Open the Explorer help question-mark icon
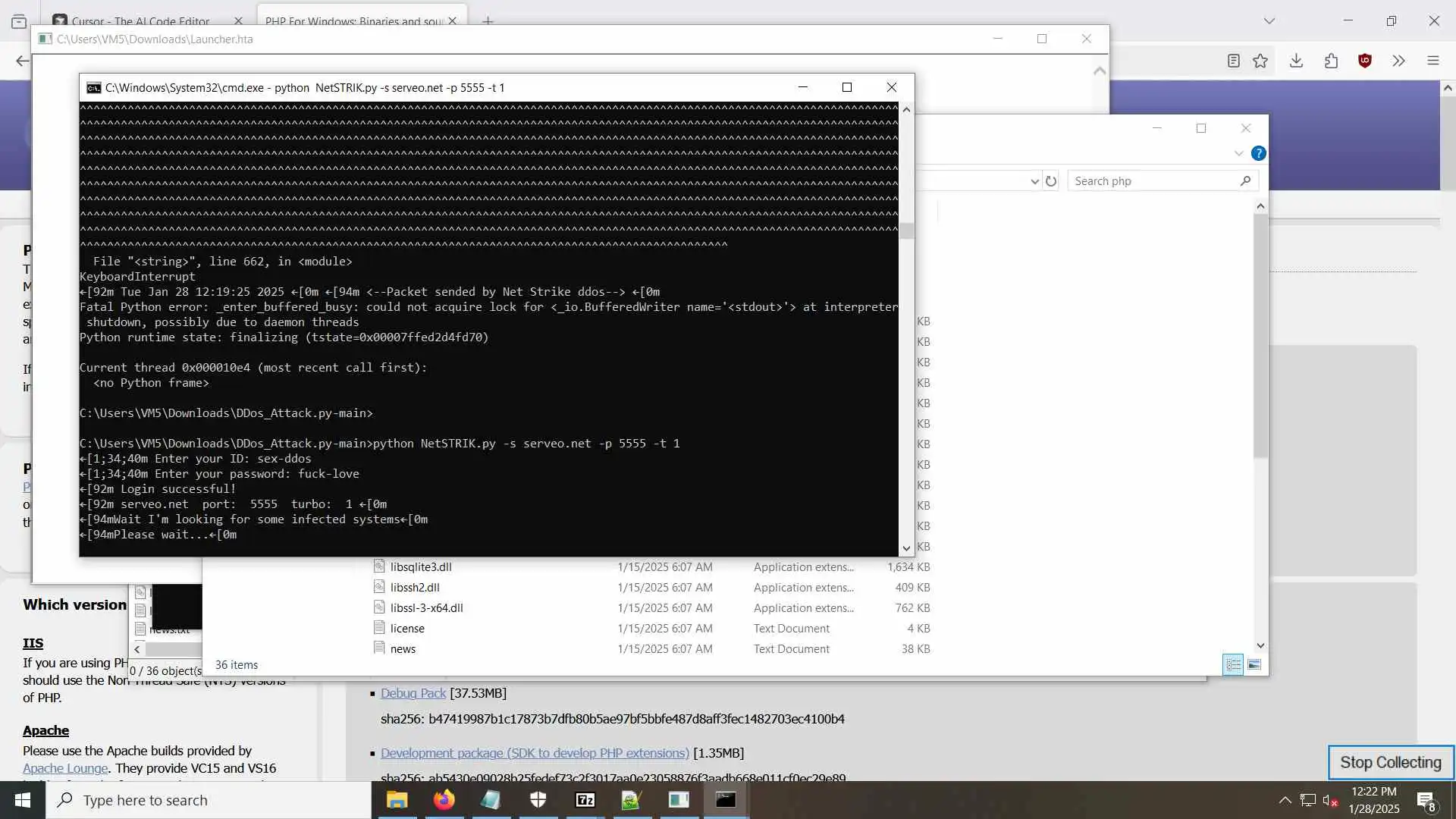The image size is (1456, 819). [1259, 153]
